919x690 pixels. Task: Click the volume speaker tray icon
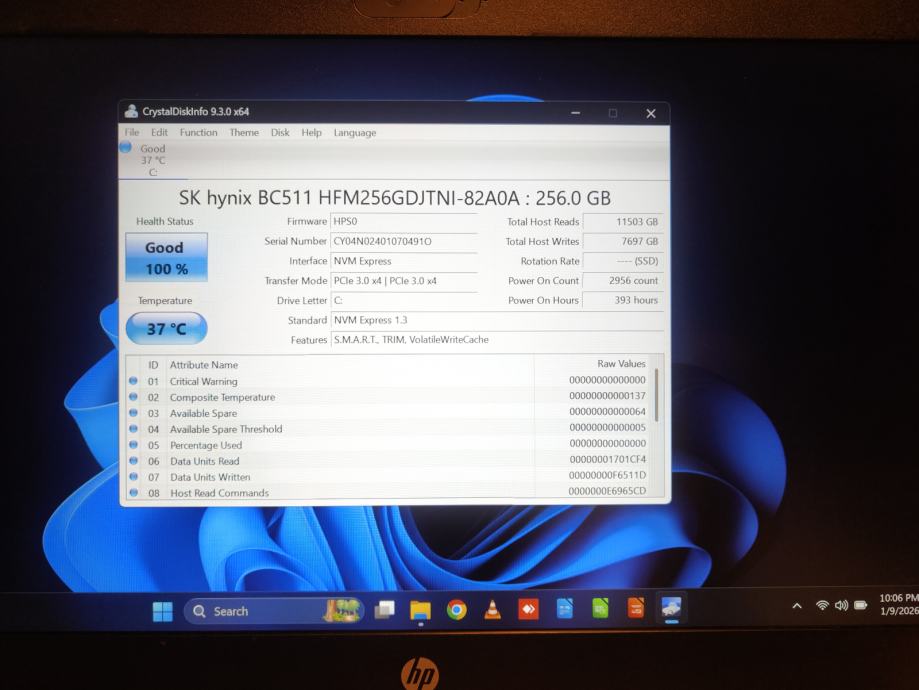[841, 605]
